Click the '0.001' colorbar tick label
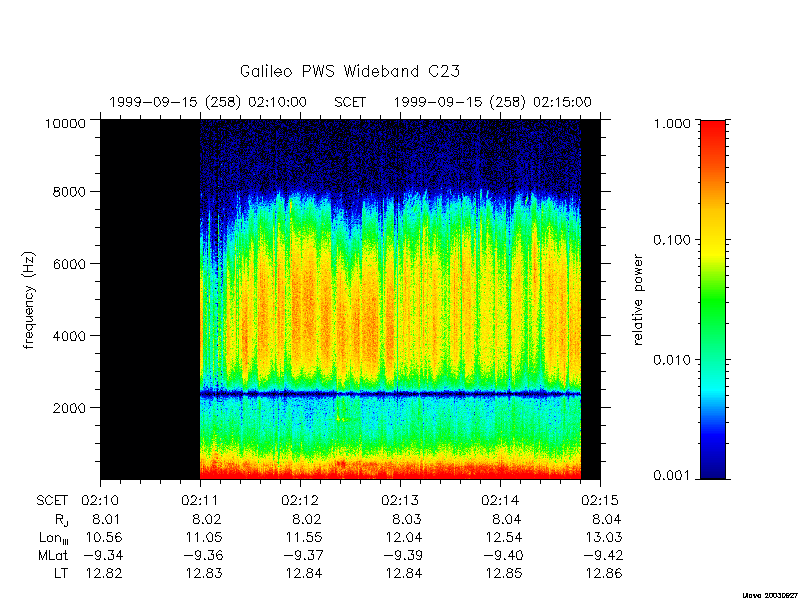 (672, 476)
